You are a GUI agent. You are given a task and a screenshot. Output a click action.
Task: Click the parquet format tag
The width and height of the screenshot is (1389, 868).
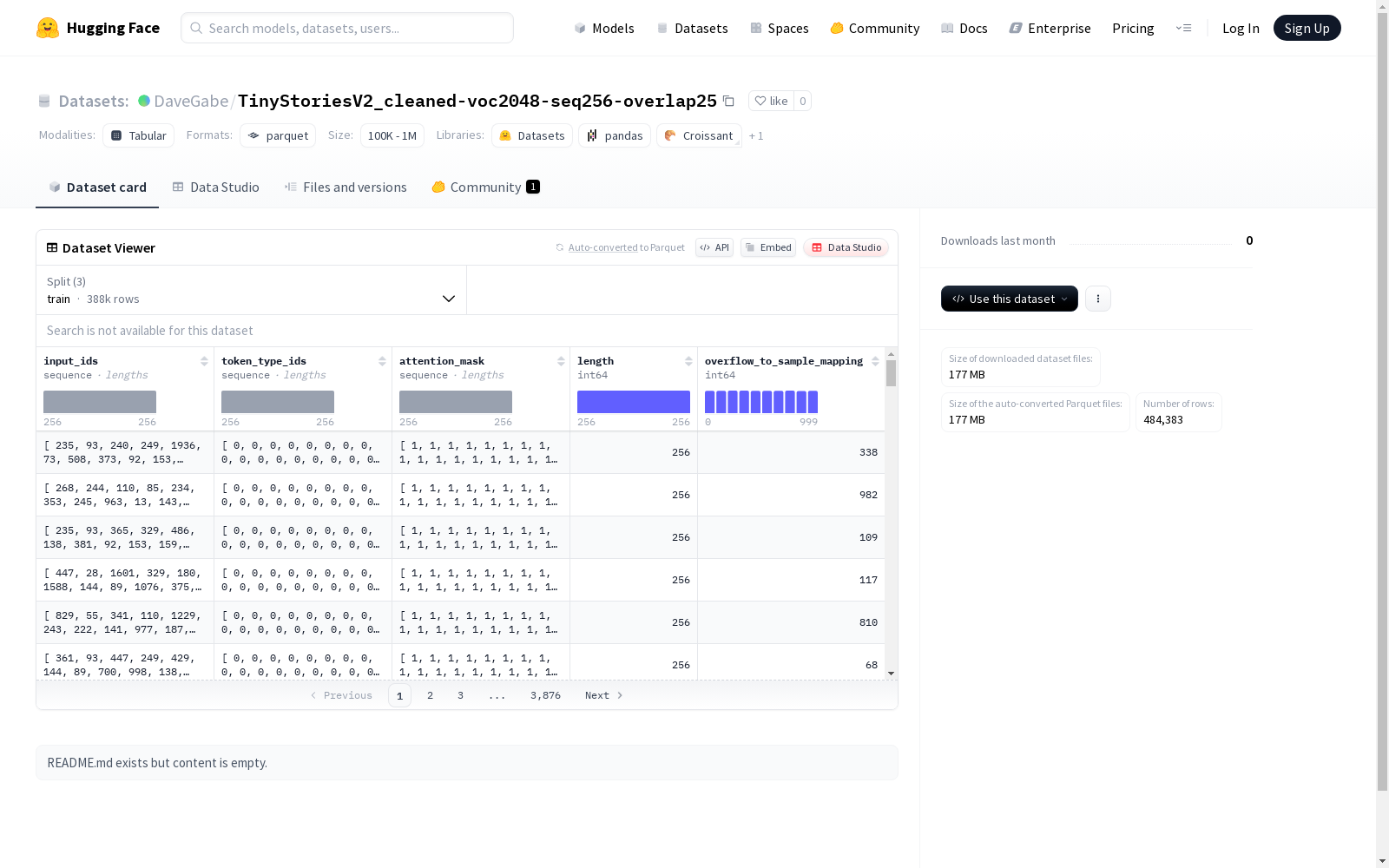click(278, 135)
